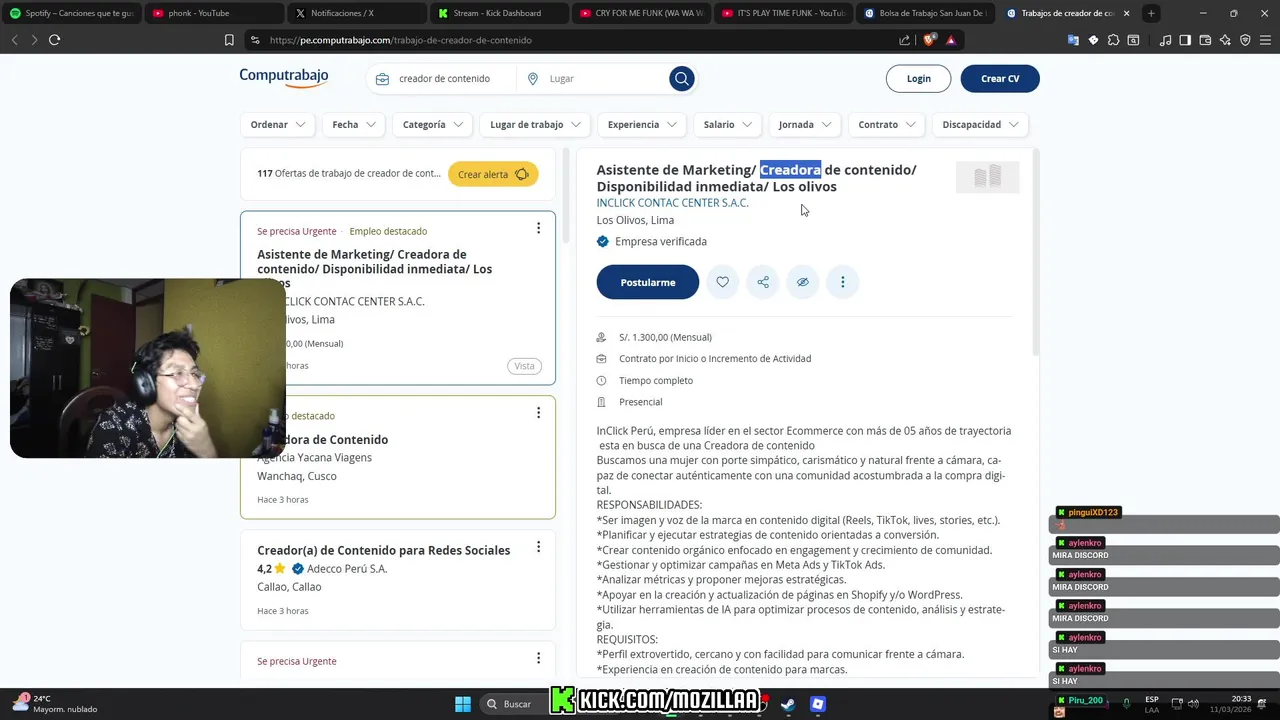Open the browser hamburger menu
The height and width of the screenshot is (720, 1280).
[1265, 40]
